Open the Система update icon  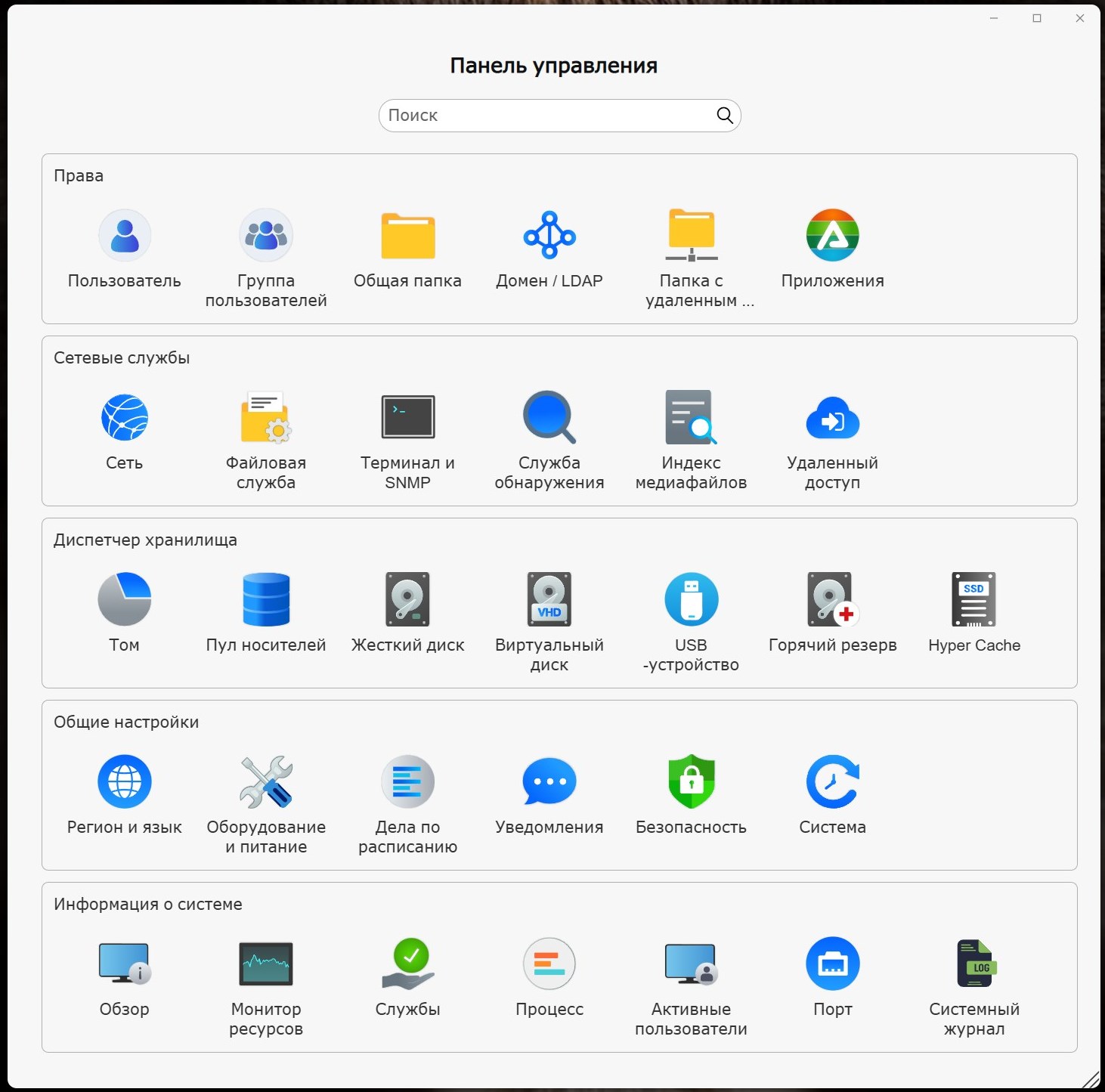[x=833, y=781]
